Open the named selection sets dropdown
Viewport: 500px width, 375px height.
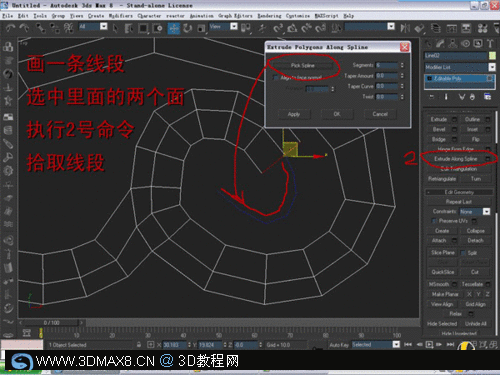(391, 26)
